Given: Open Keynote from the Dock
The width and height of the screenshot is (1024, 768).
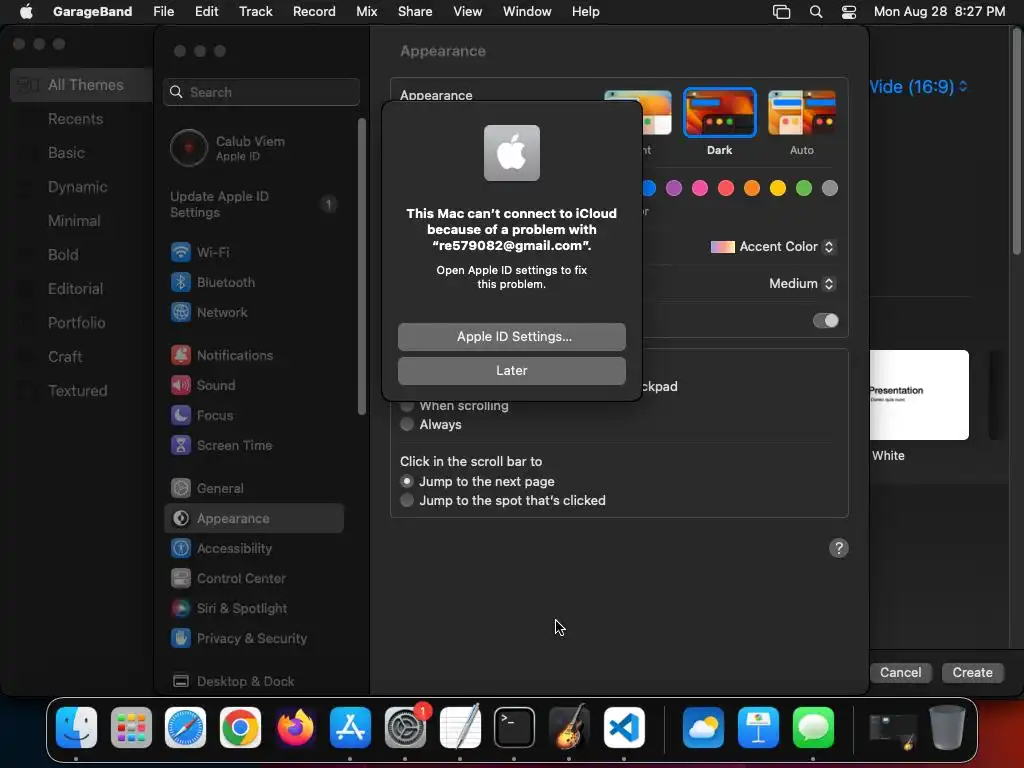Looking at the screenshot, I should [x=758, y=728].
